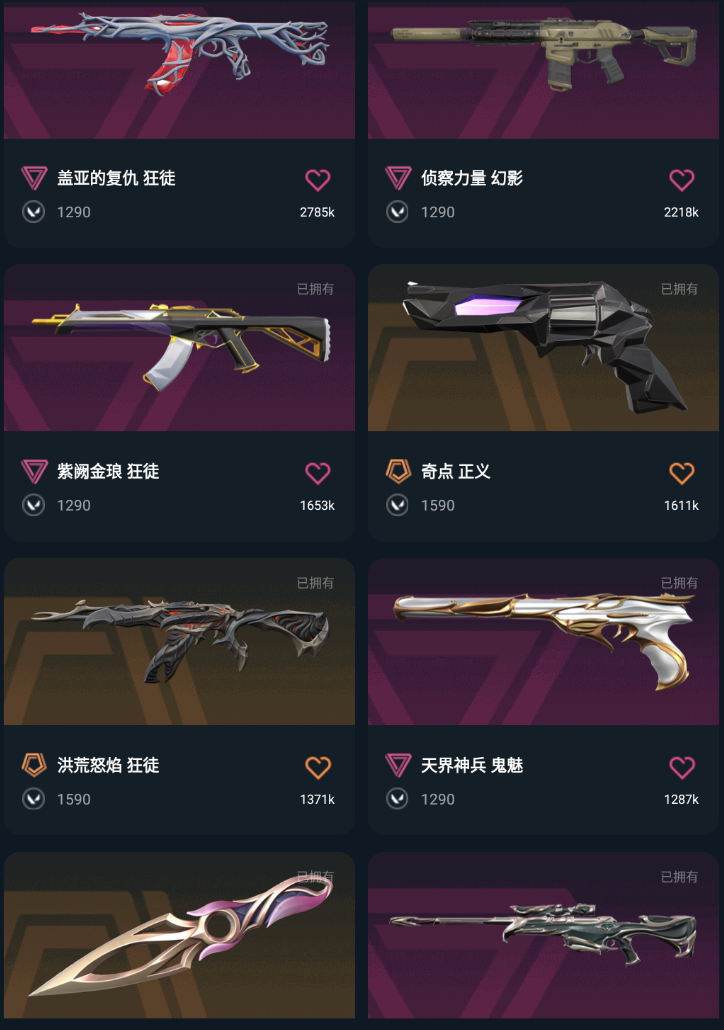Click the tier triangle icon beside 侦察力量 幻影
Screen dimensions: 724x1030
pyautogui.click(x=397, y=178)
